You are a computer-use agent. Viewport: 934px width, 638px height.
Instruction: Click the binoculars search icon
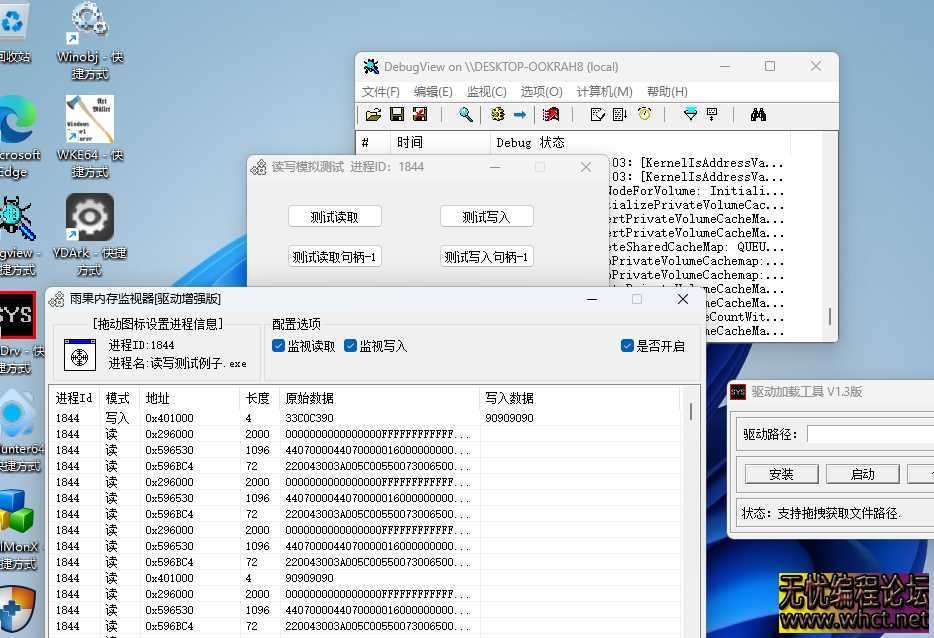[x=760, y=114]
